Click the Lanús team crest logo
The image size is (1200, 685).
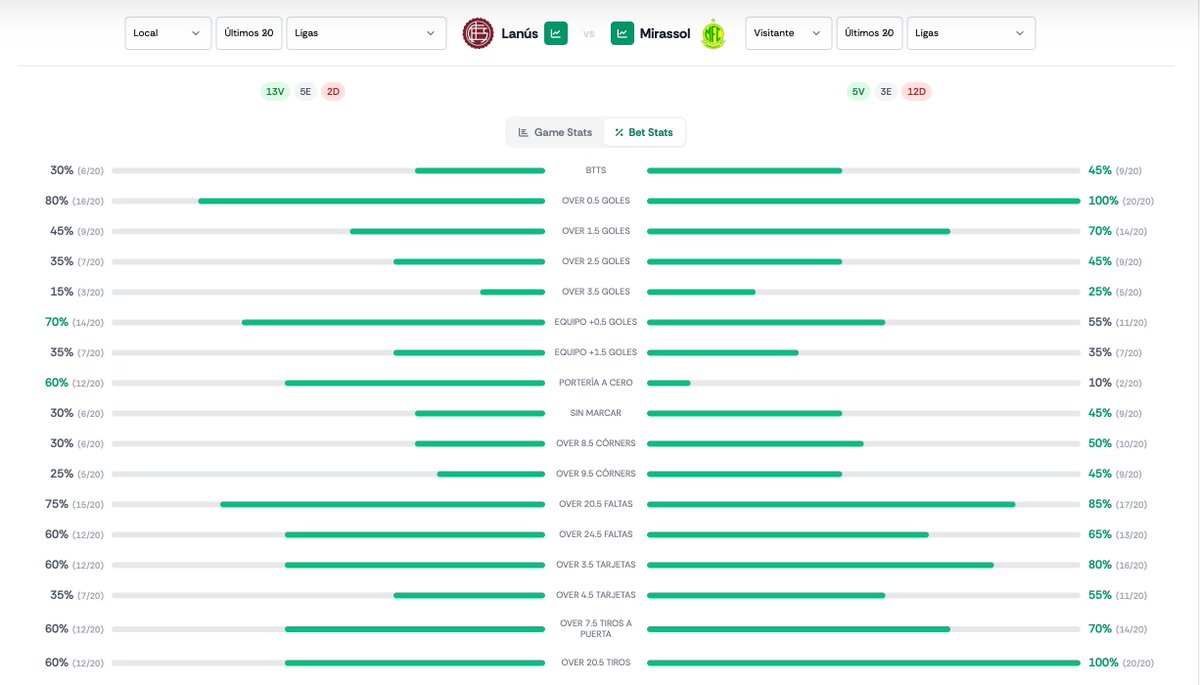[477, 33]
